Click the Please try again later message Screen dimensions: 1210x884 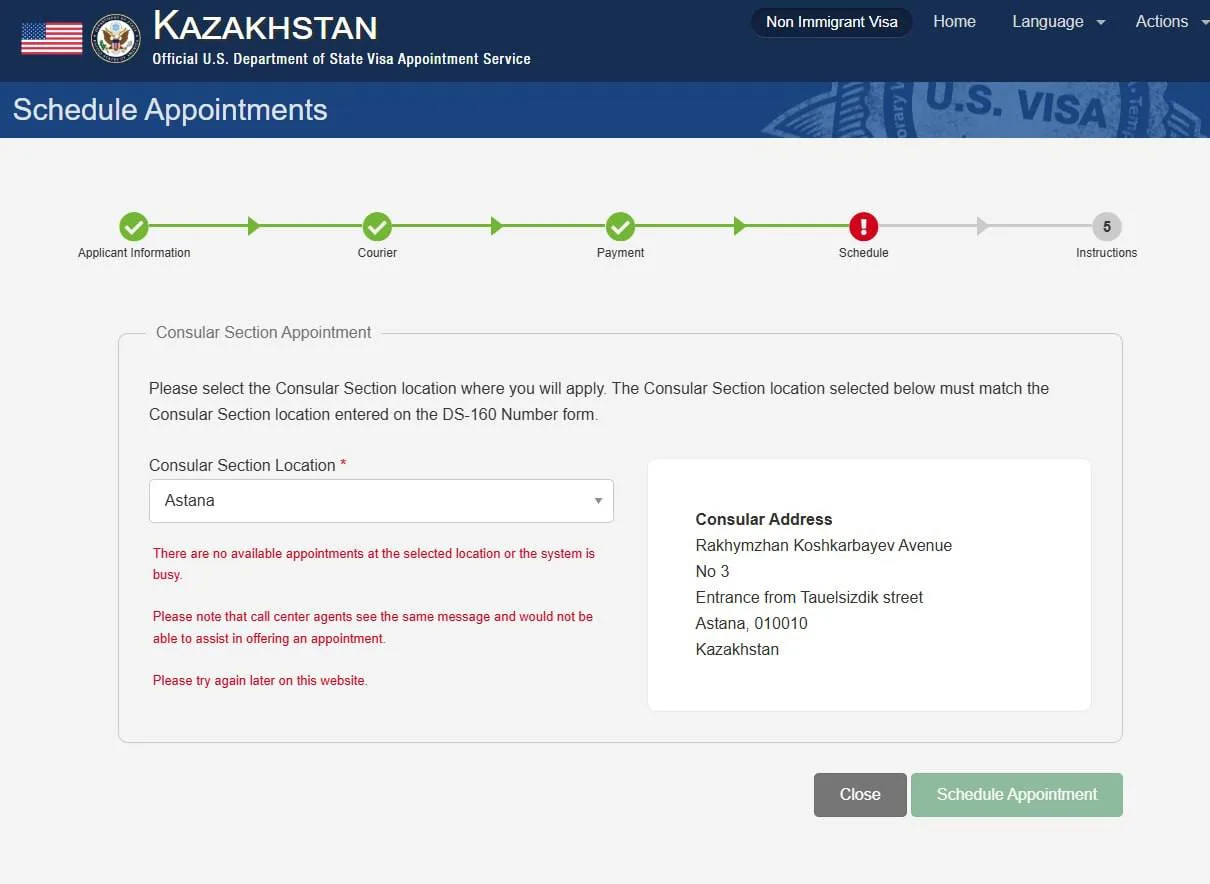click(260, 680)
